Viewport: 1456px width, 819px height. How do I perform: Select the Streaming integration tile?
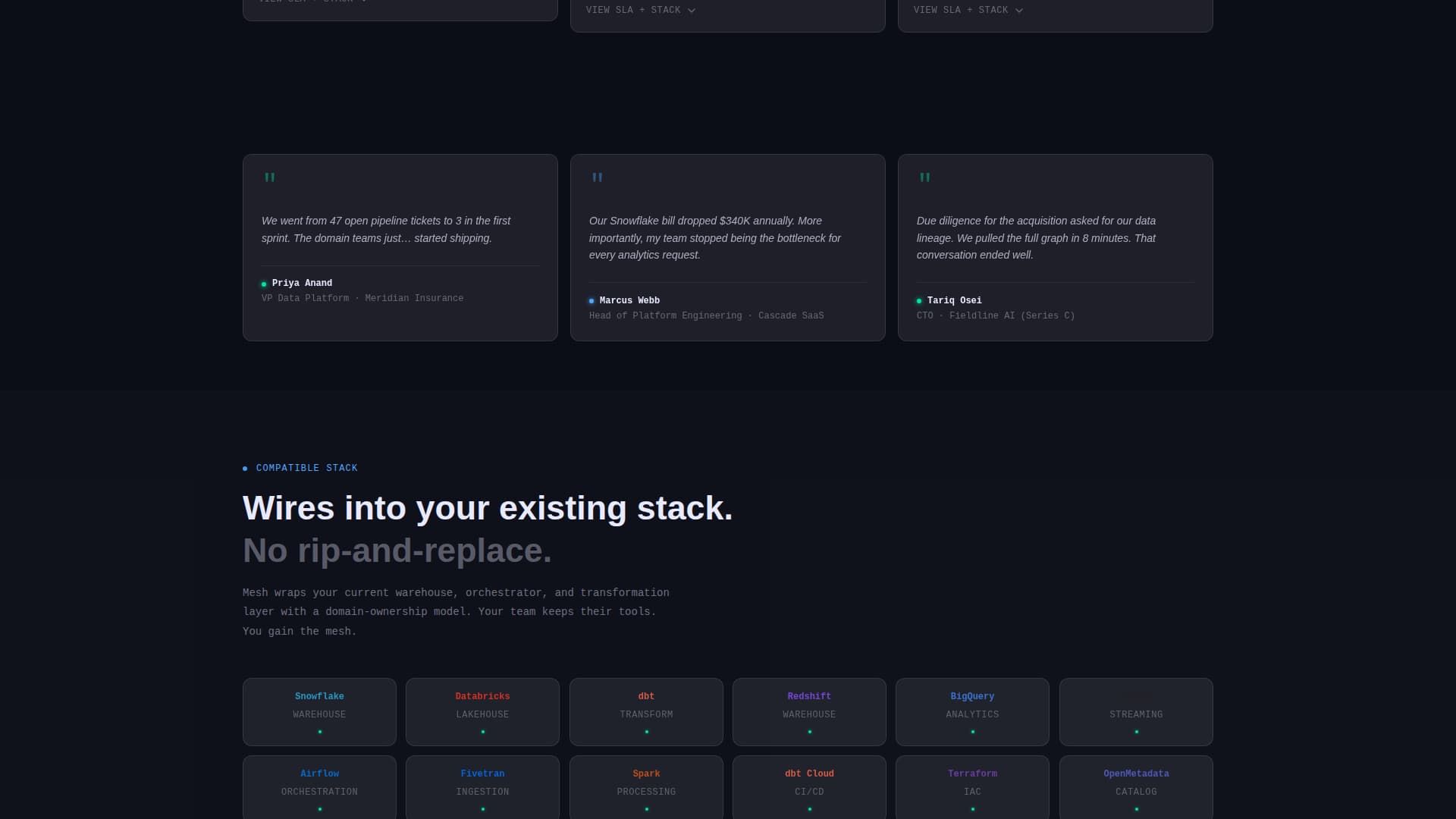coord(1136,712)
